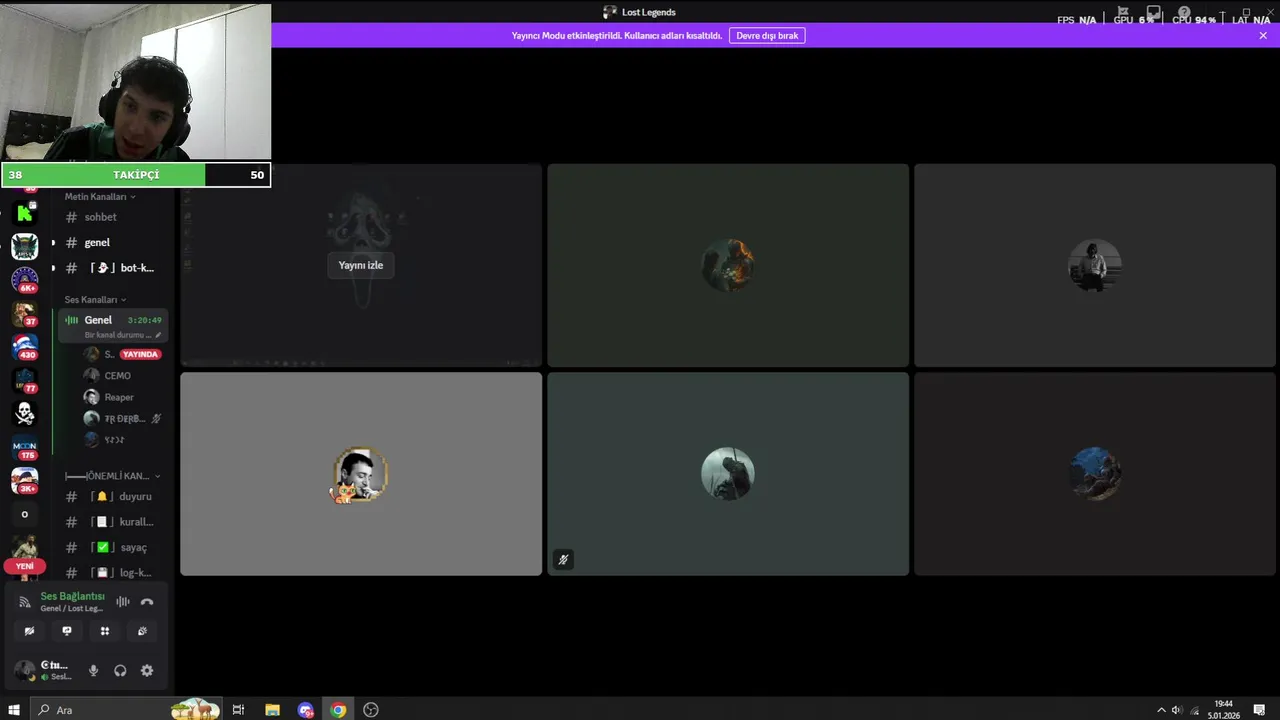This screenshot has width=1280, height=720.
Task: Disconnect from voice using hang-up phone icon
Action: [x=147, y=602]
